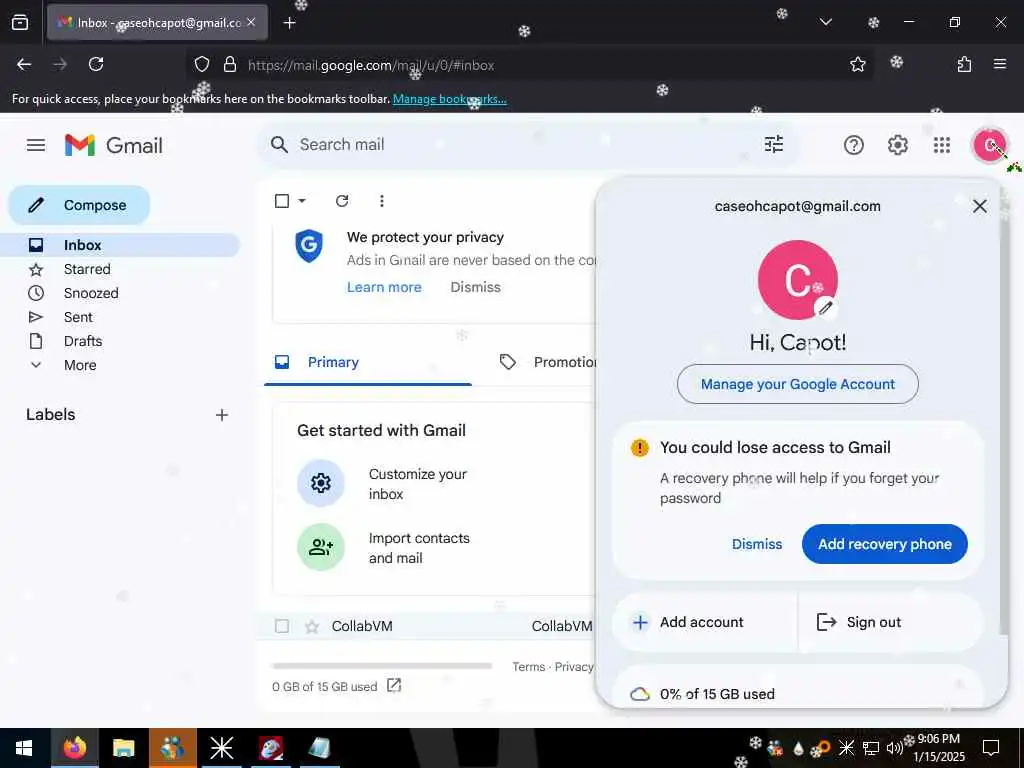Open a new browser tab
This screenshot has height=768, width=1024.
(289, 23)
